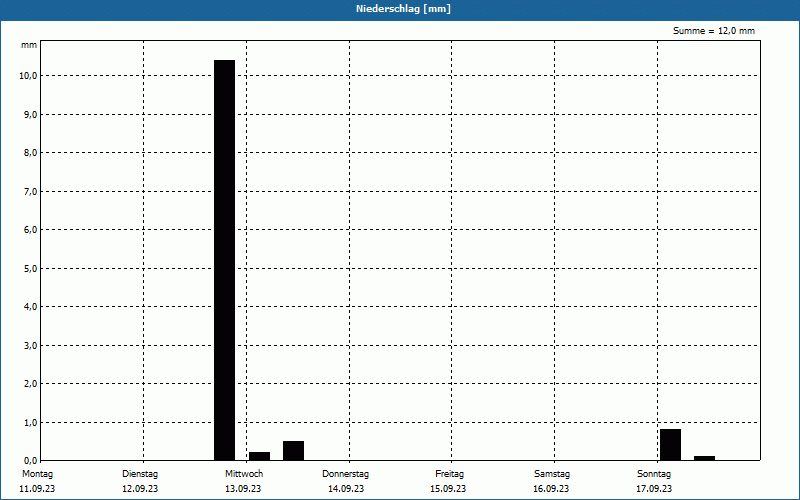
Task: Click the 10,0 y-axis label
Action: tap(28, 76)
